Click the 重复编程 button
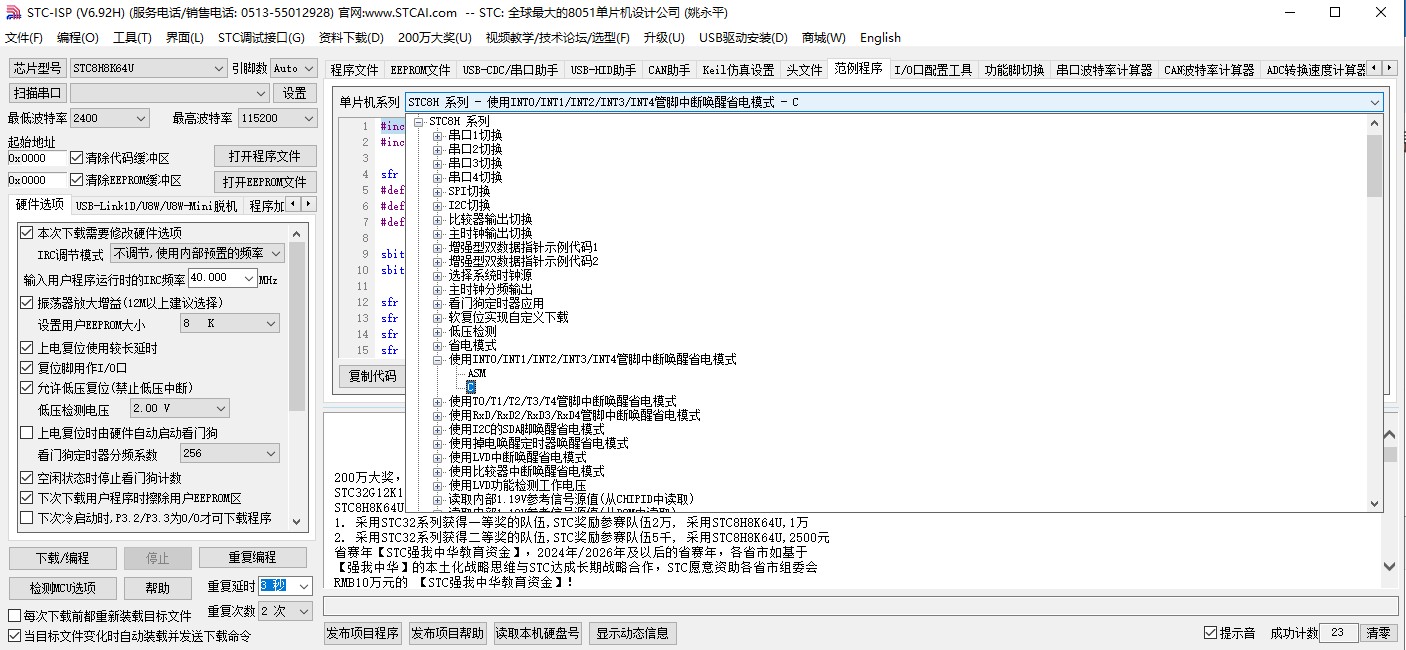The width and height of the screenshot is (1406, 650). pos(252,557)
